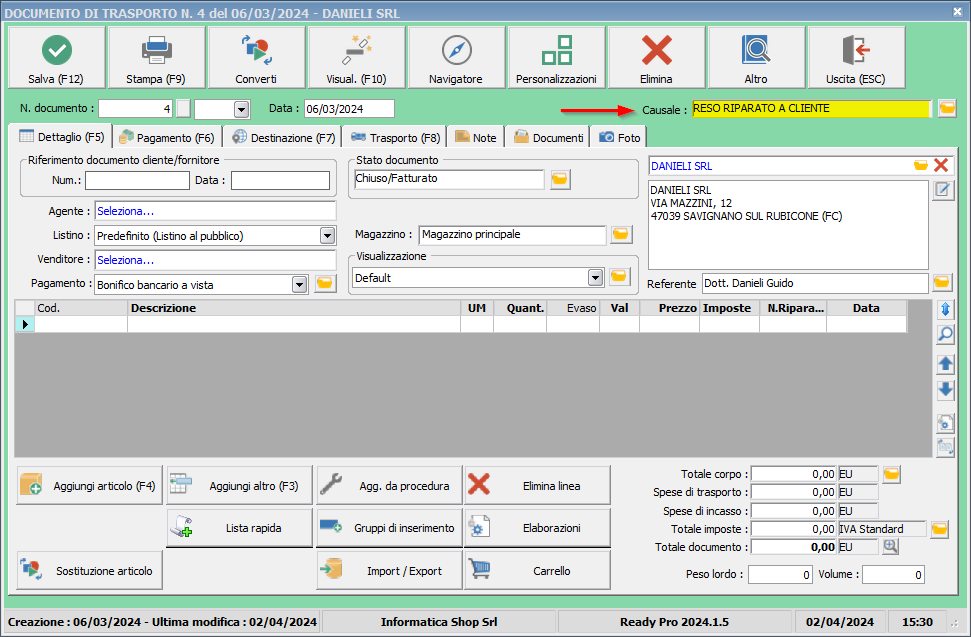
Task: Click the document gear icon beside grid
Action: (946, 424)
